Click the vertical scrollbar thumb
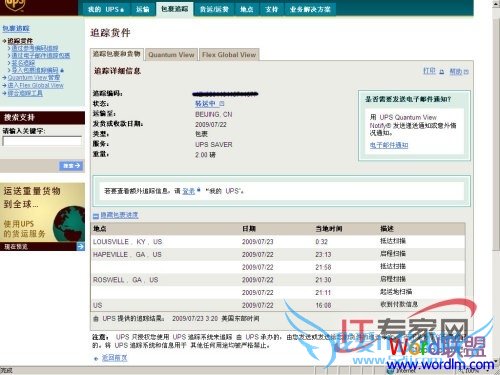The image size is (500, 375). click(x=496, y=133)
